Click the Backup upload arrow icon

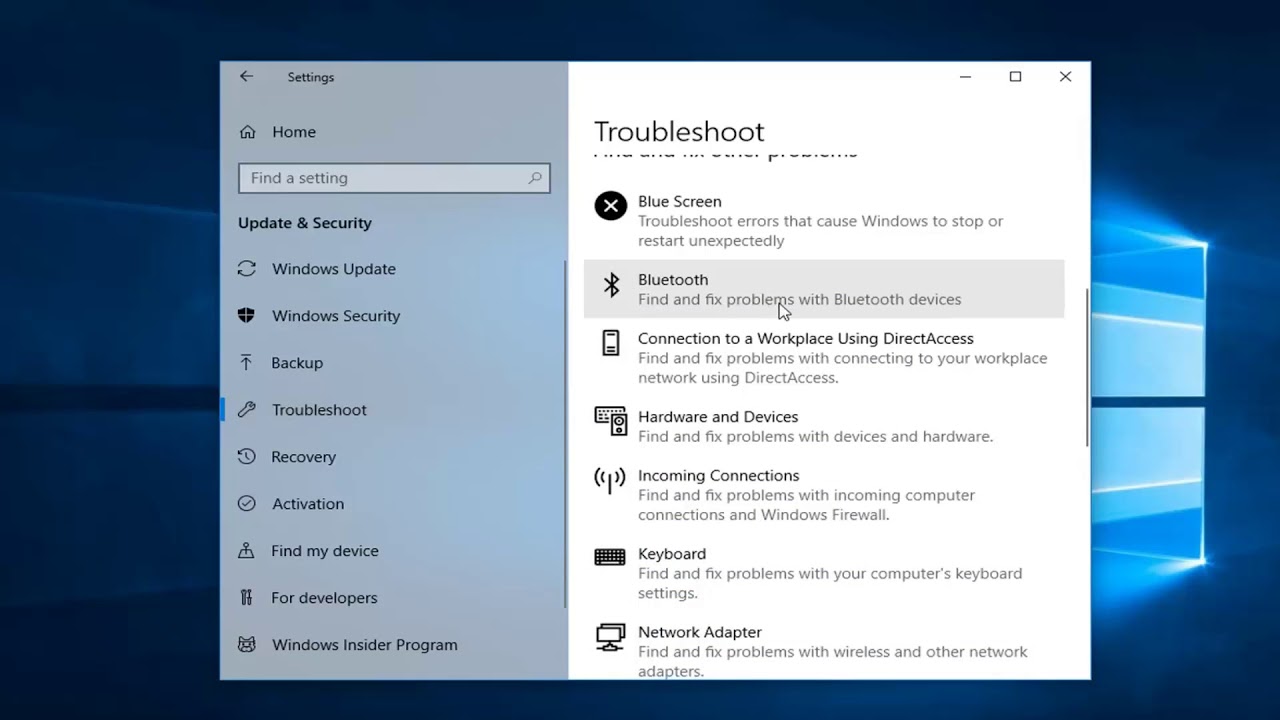pos(247,363)
